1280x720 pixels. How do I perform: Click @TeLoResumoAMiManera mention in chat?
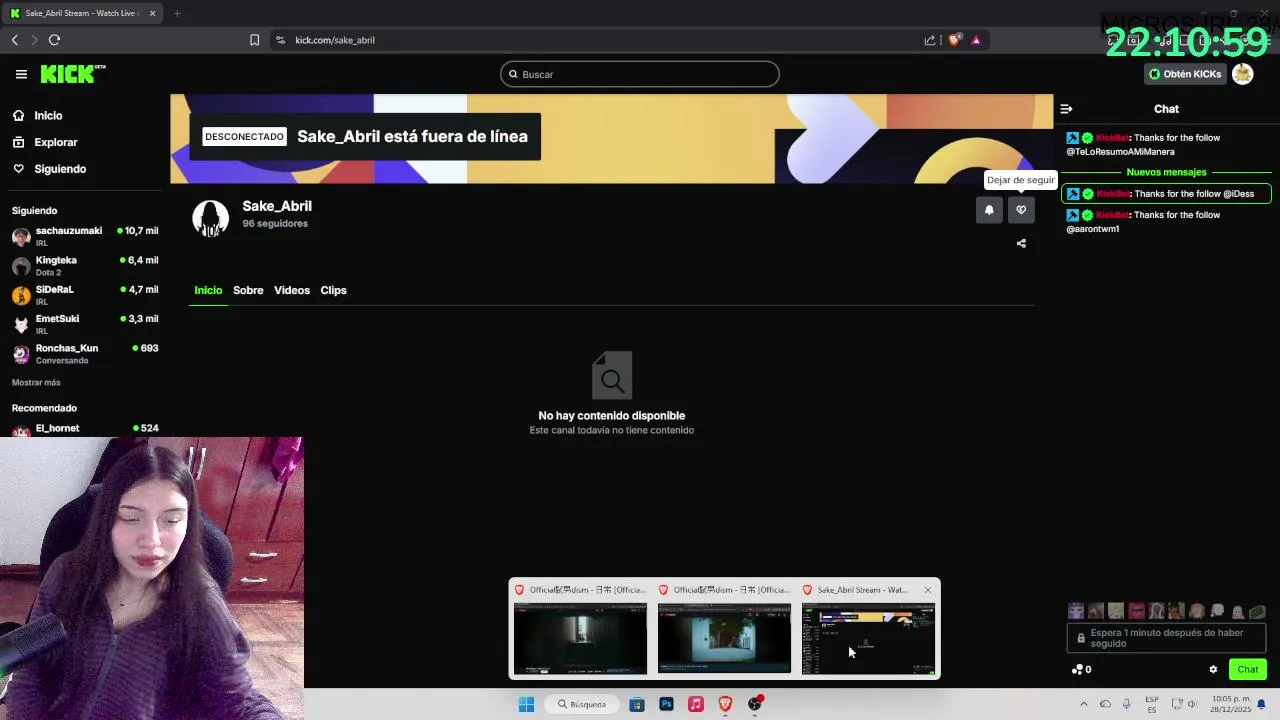pyautogui.click(x=1120, y=152)
